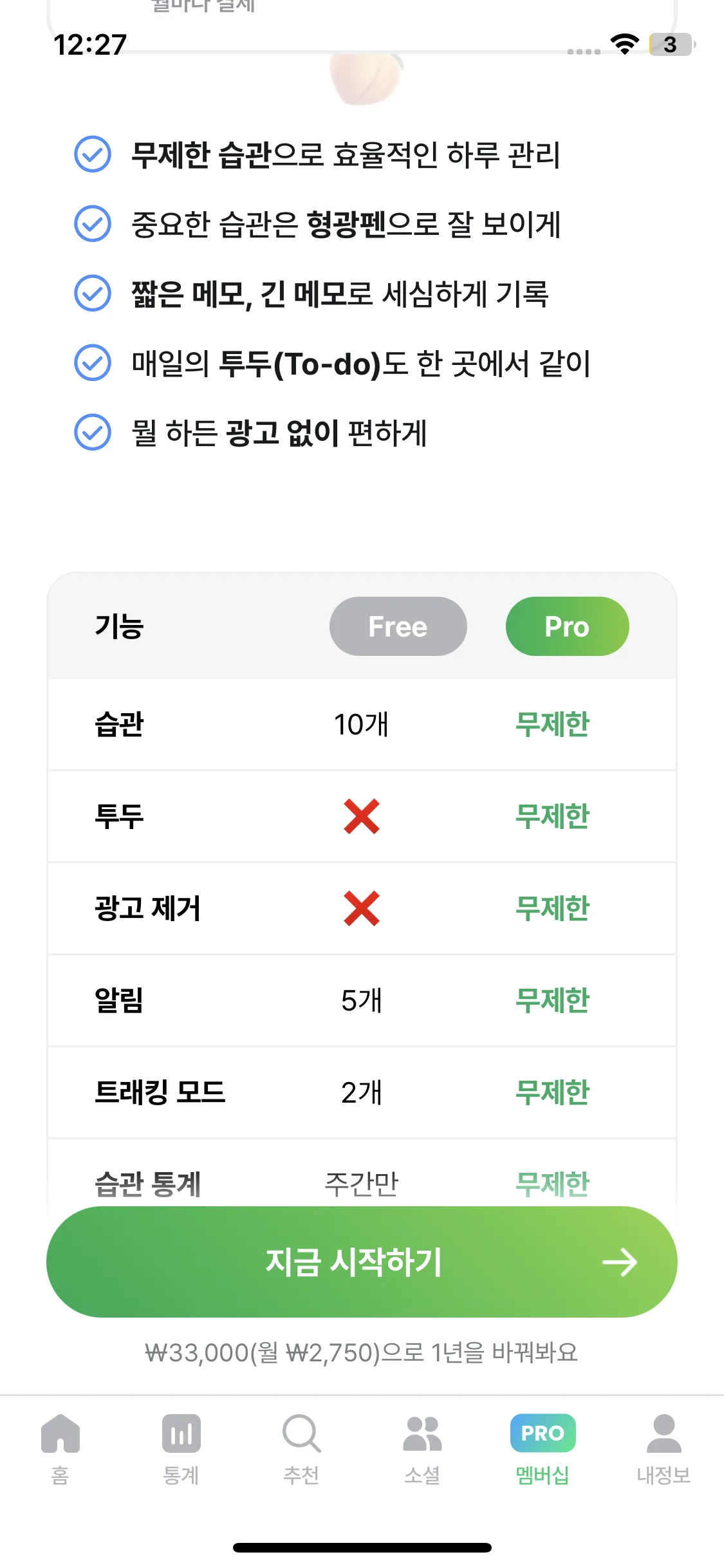Image resolution: width=724 pixels, height=1568 pixels.
Task: Open the Social (소셜) people icon
Action: coord(422,1433)
